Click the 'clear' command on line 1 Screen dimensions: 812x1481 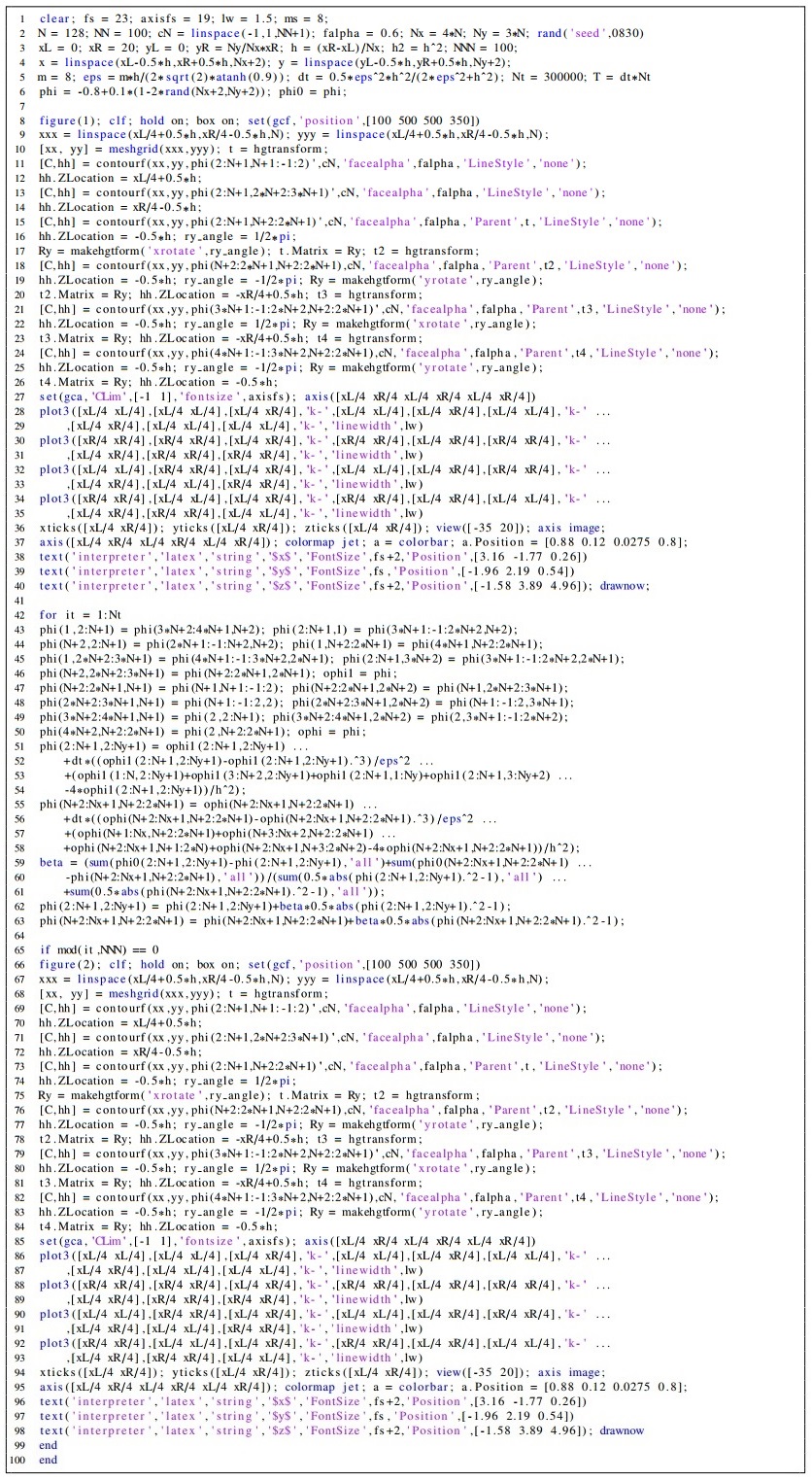coord(54,19)
